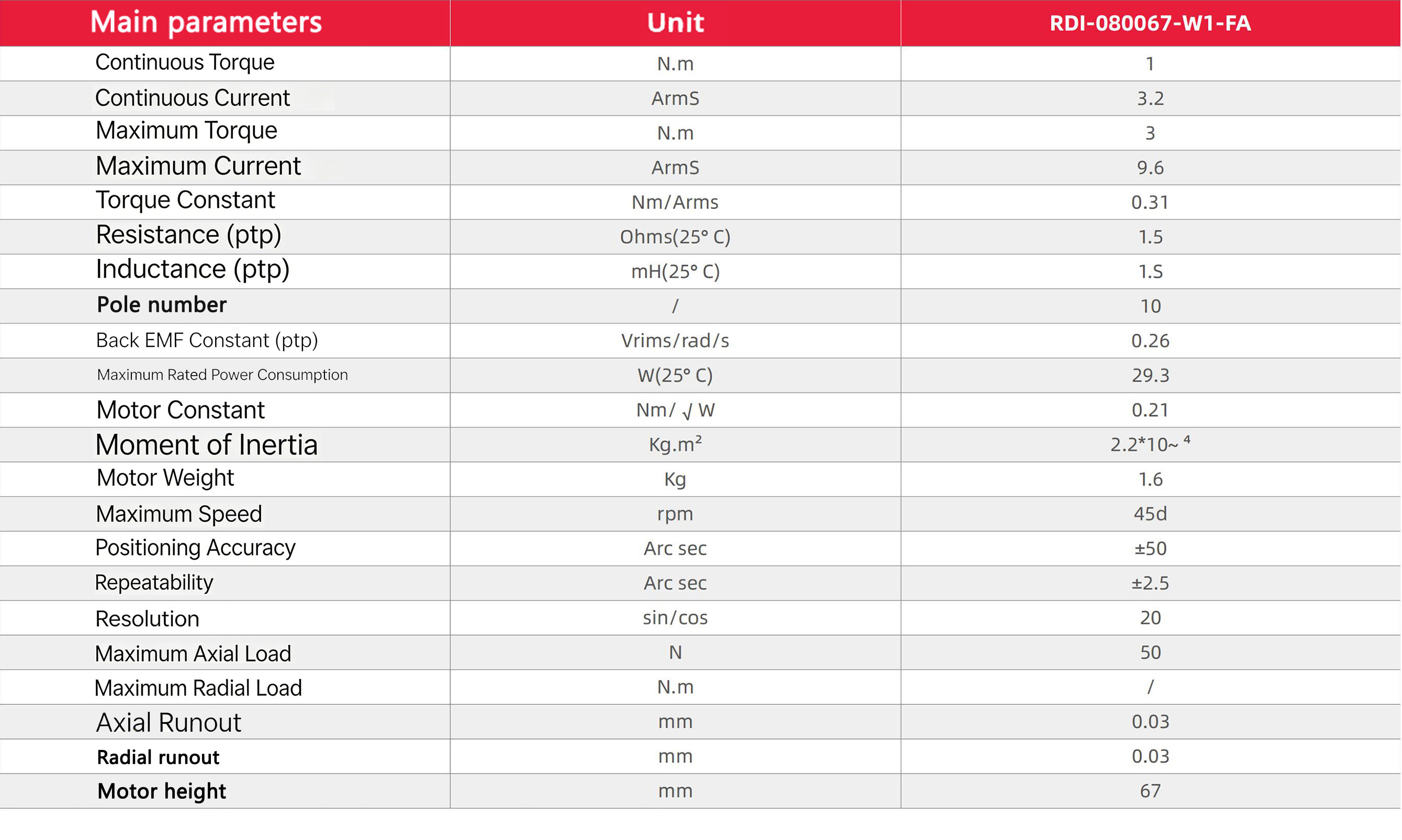Select the Continuous Current value 3.2
Screen dimensions: 1402x840
pos(1150,98)
